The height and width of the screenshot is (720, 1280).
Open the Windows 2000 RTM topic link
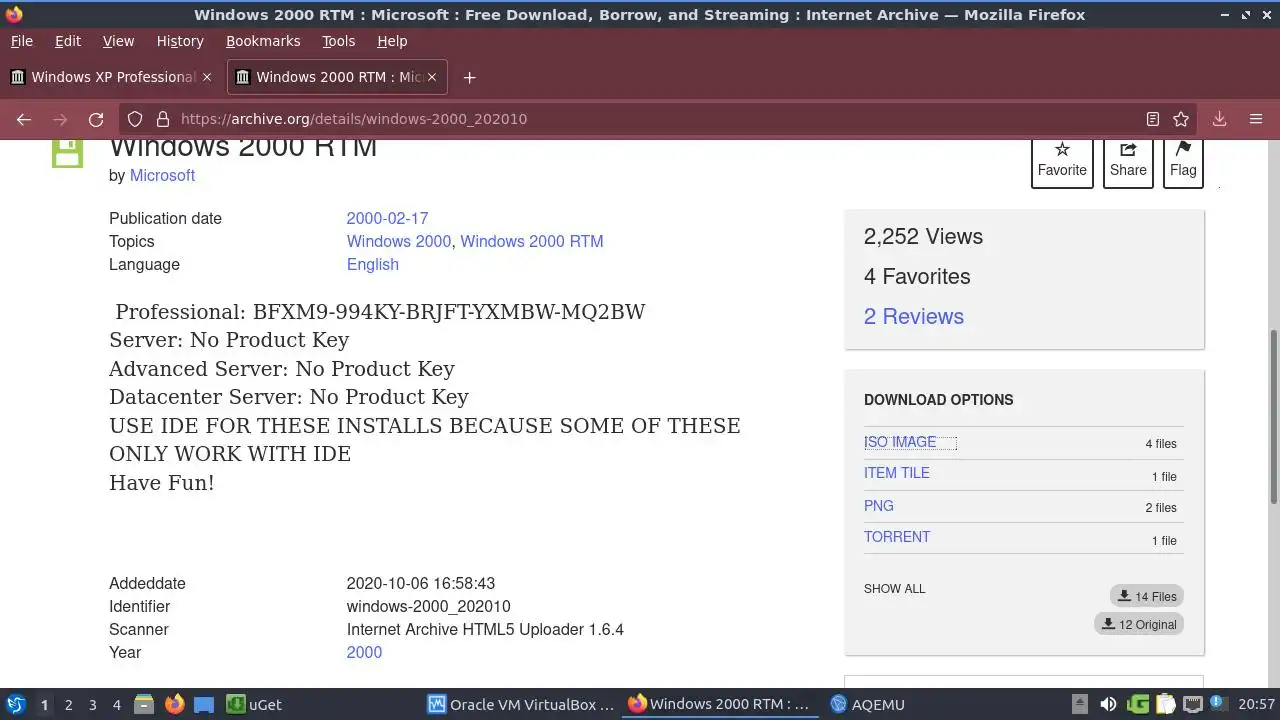pos(532,241)
